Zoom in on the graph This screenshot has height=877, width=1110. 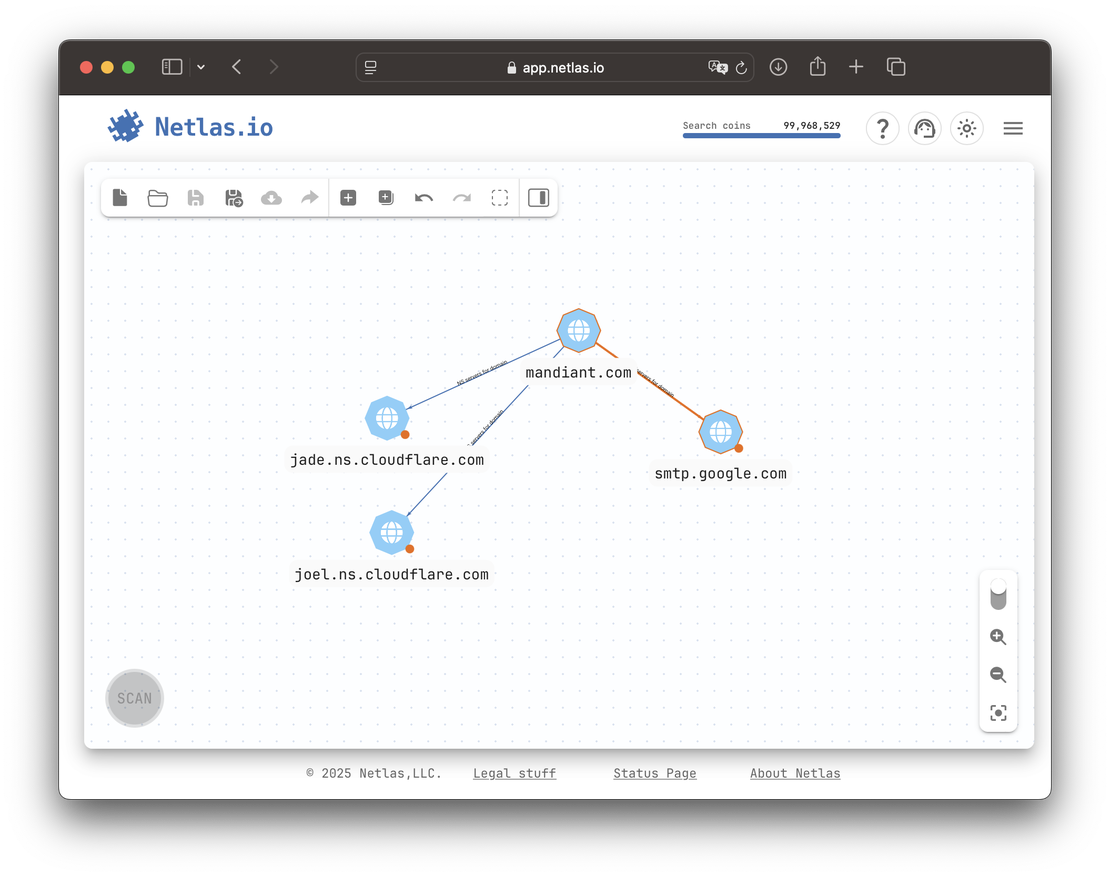997,637
